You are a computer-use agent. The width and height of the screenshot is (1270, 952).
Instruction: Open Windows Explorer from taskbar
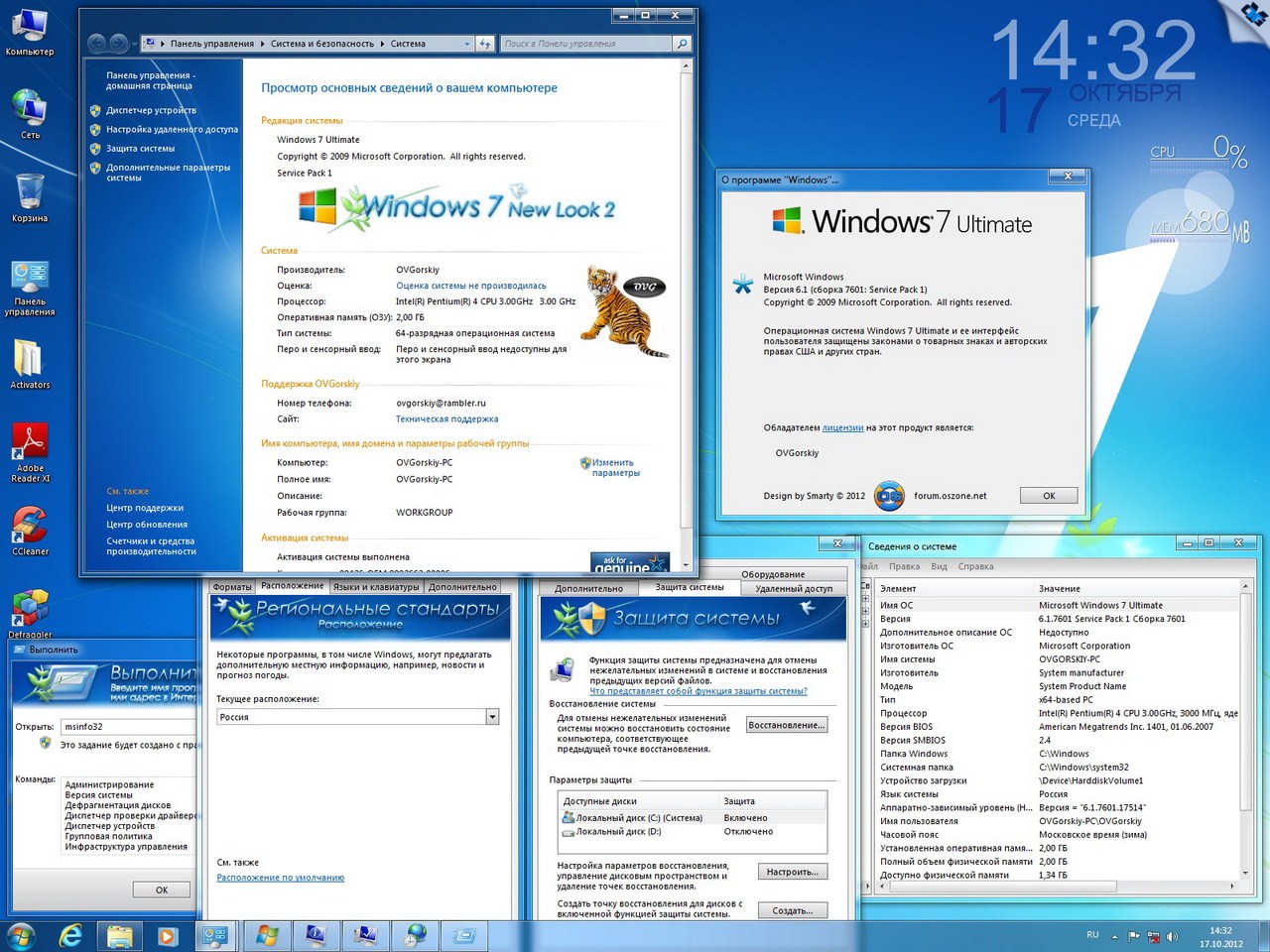pyautogui.click(x=119, y=935)
